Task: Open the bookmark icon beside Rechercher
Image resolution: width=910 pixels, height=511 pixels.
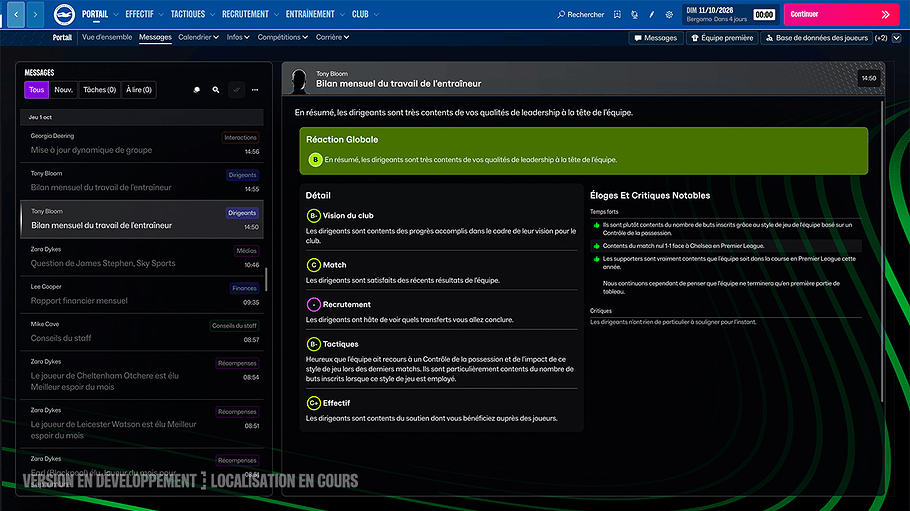Action: (618, 15)
